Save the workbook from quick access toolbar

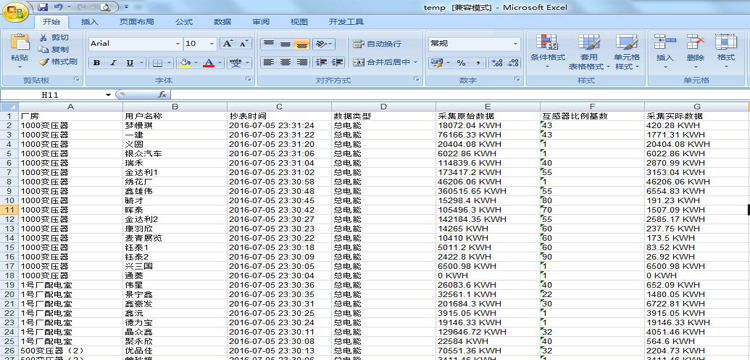point(42,7)
